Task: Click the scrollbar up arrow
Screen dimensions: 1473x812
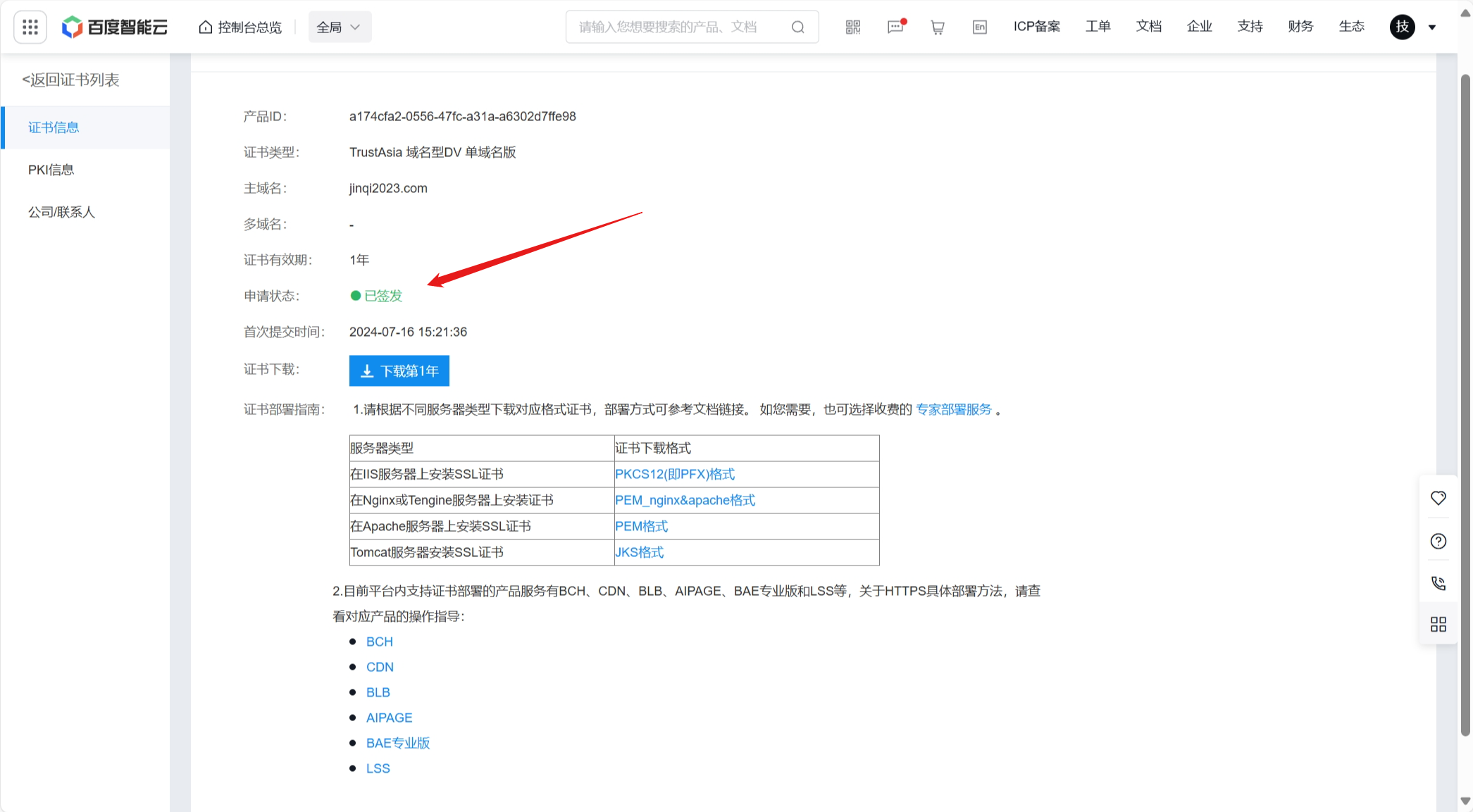Action: 1465,13
